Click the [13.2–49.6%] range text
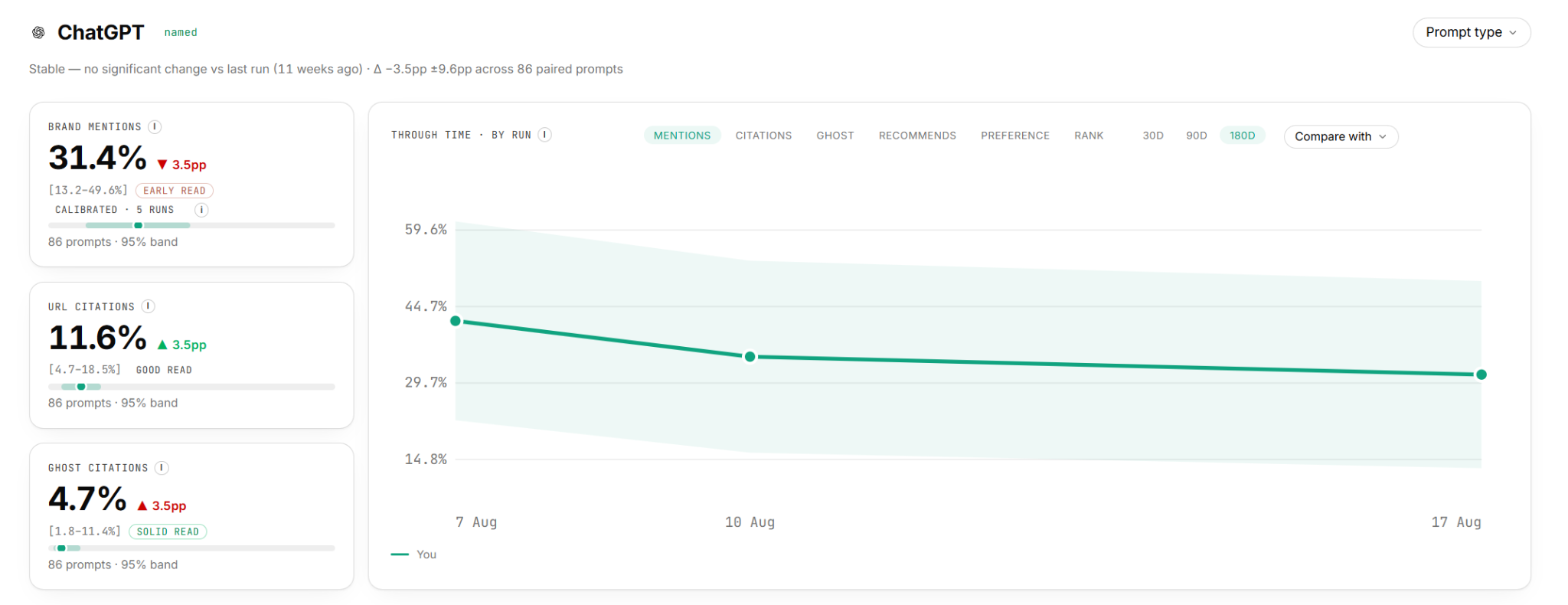The height and width of the screenshot is (605, 1568). [88, 191]
